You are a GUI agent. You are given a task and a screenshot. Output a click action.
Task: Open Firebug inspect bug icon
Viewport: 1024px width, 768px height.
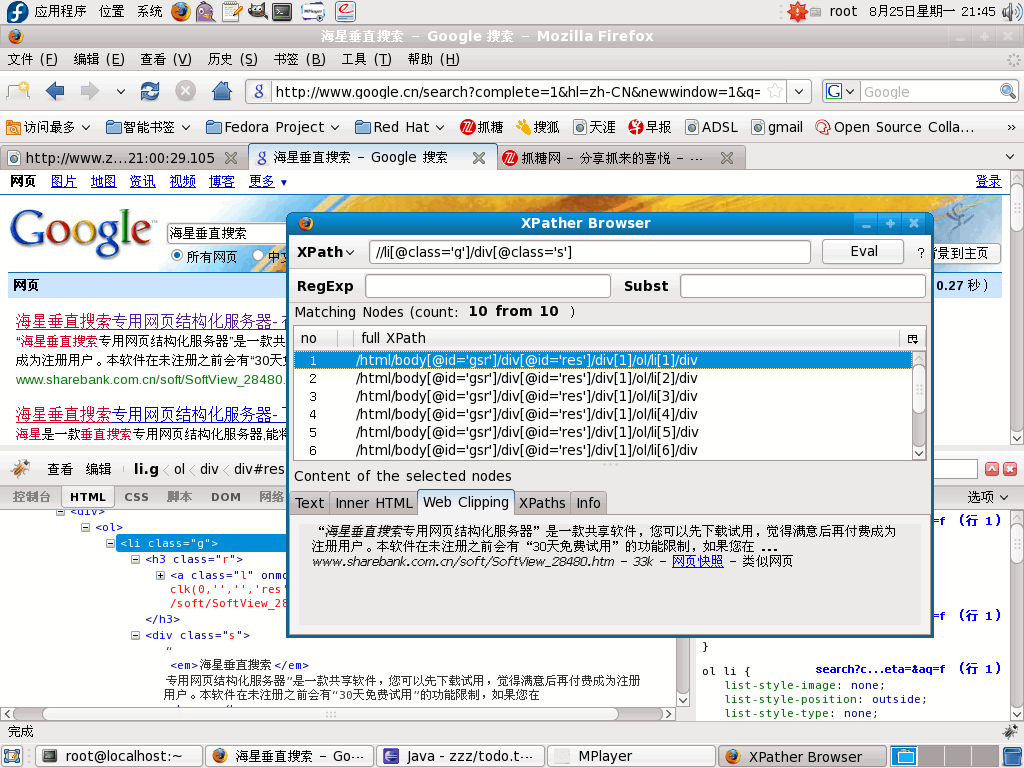point(21,468)
